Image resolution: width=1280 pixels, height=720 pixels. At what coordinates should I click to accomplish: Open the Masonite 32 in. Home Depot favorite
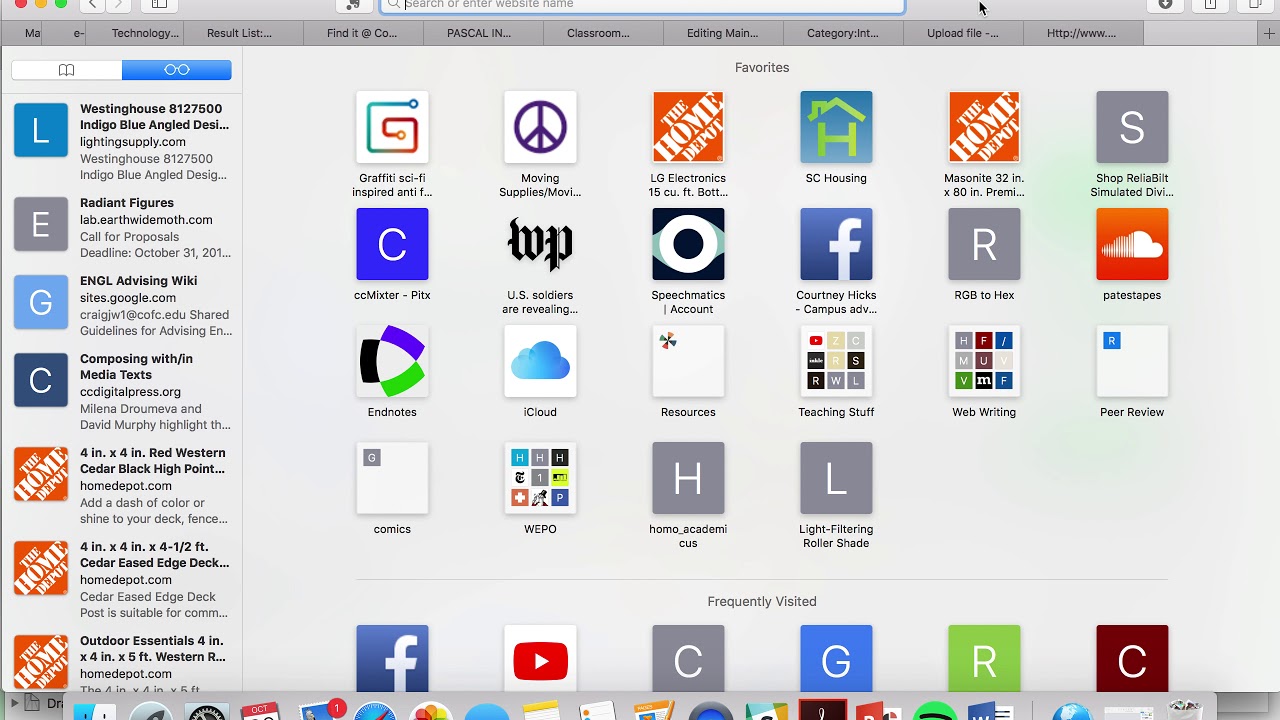[x=984, y=127]
